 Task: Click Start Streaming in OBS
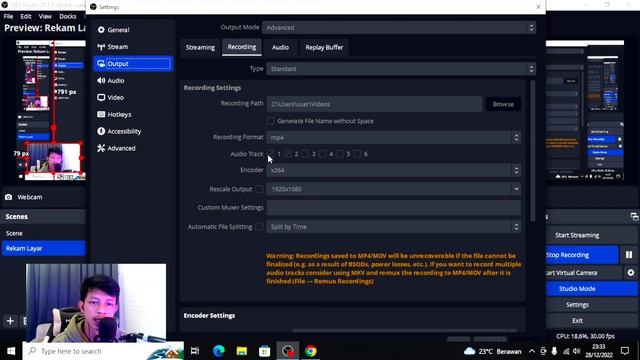point(577,235)
